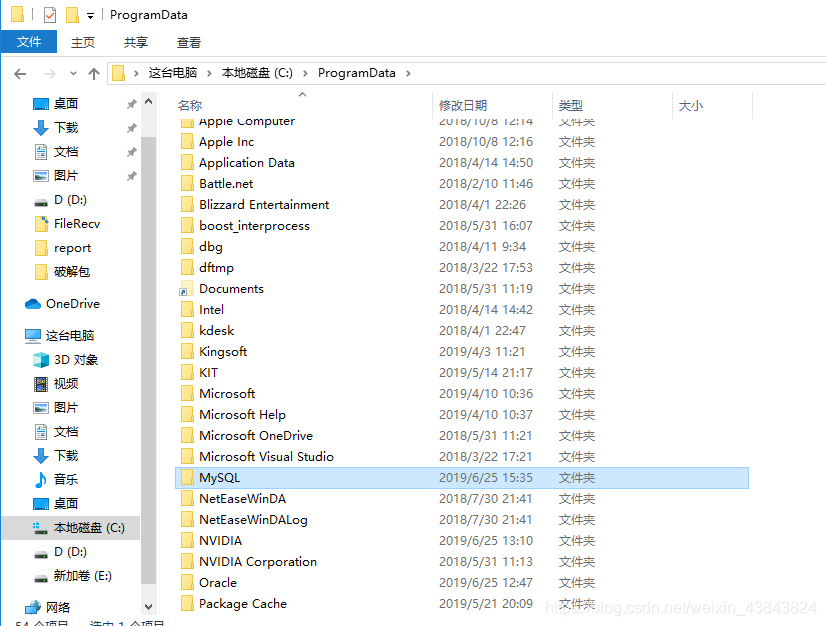Open the Customize Quick Access Toolbar dropdown

91,16
